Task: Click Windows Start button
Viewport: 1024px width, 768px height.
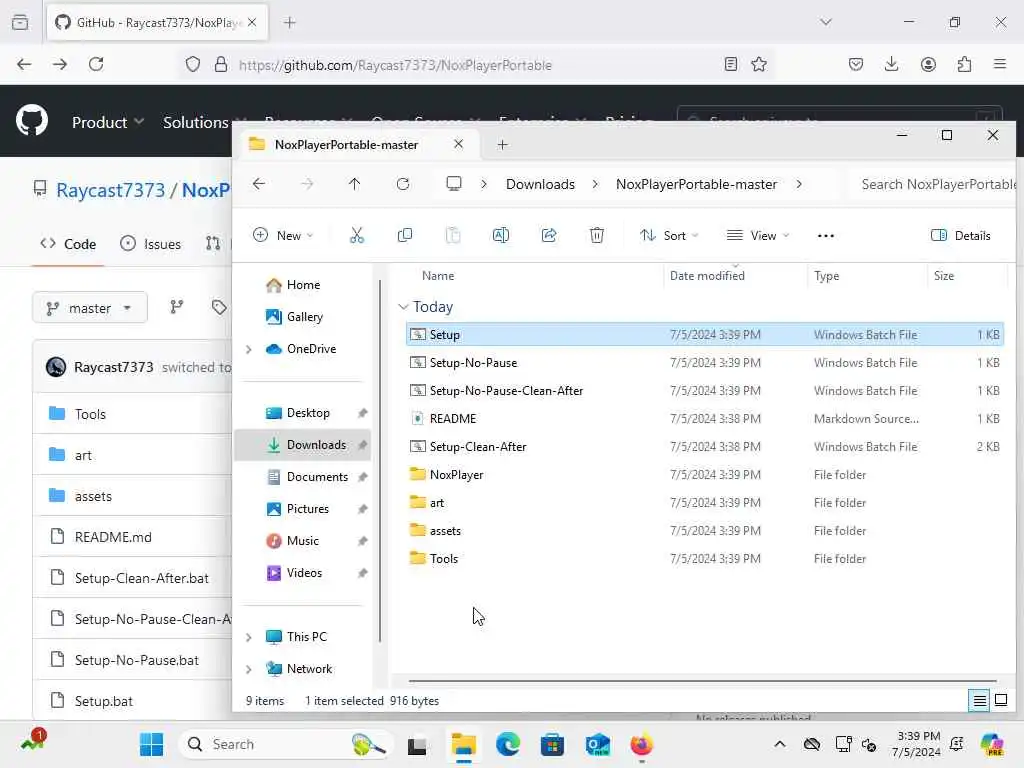Action: [152, 744]
